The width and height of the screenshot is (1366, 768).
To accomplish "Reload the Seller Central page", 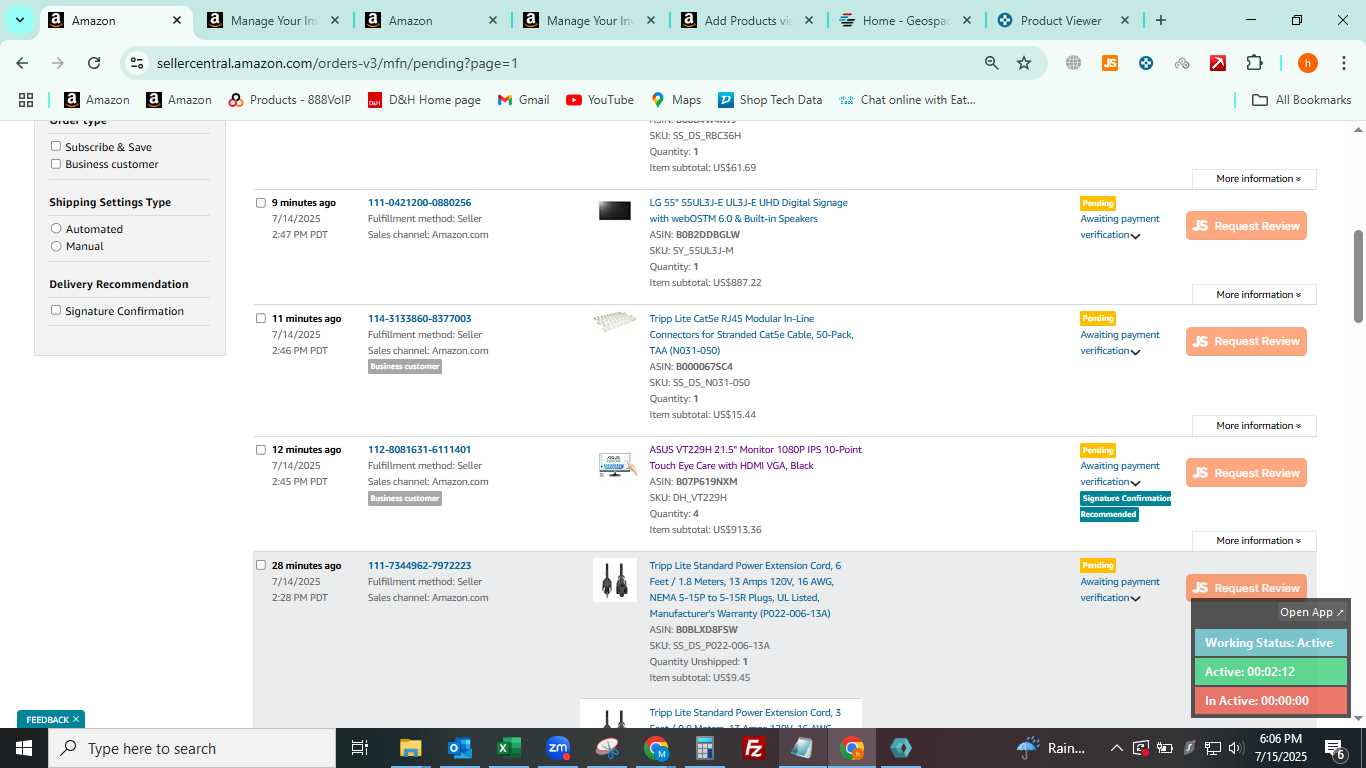I will click(94, 63).
